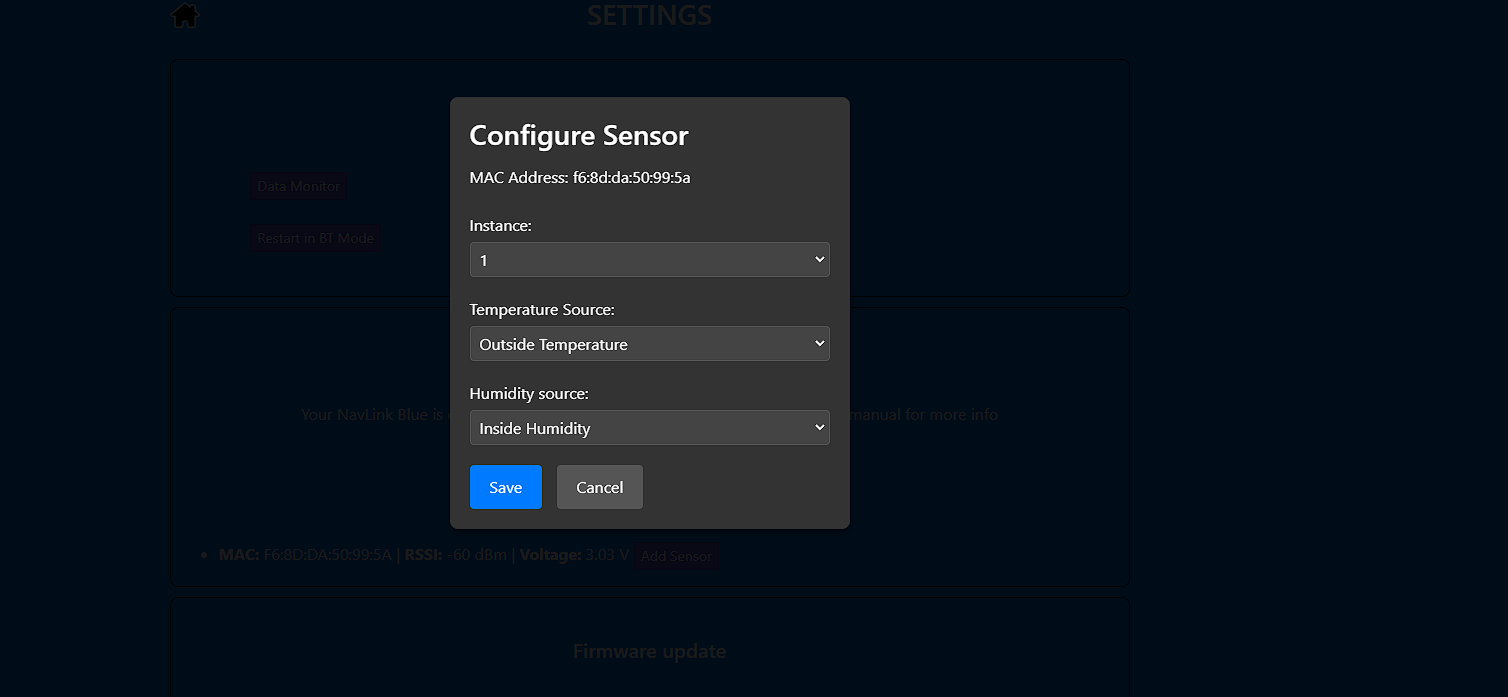Viewport: 1508px width, 697px height.
Task: Click the Configure Sensor dialog title
Action: pyautogui.click(x=579, y=136)
